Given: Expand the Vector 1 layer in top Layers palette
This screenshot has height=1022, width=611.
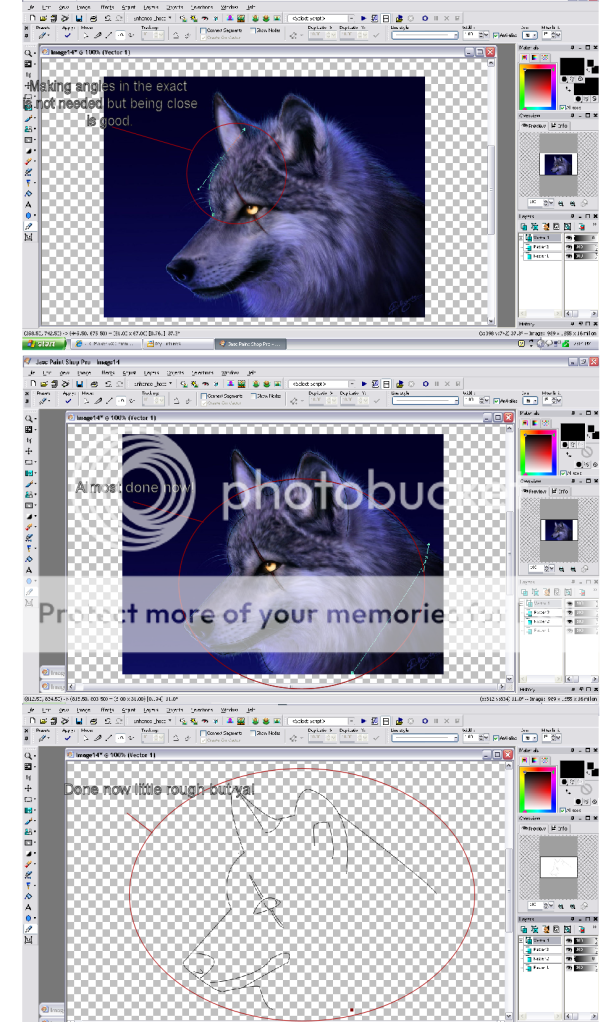Looking at the screenshot, I should tap(522, 237).
